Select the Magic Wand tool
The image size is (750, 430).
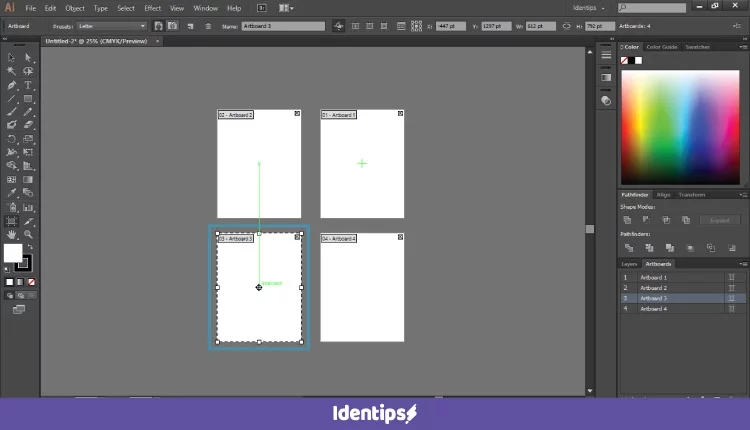[12, 71]
